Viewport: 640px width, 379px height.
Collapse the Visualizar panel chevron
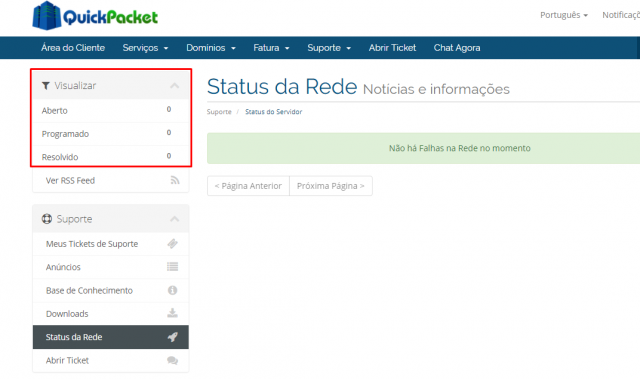click(175, 86)
